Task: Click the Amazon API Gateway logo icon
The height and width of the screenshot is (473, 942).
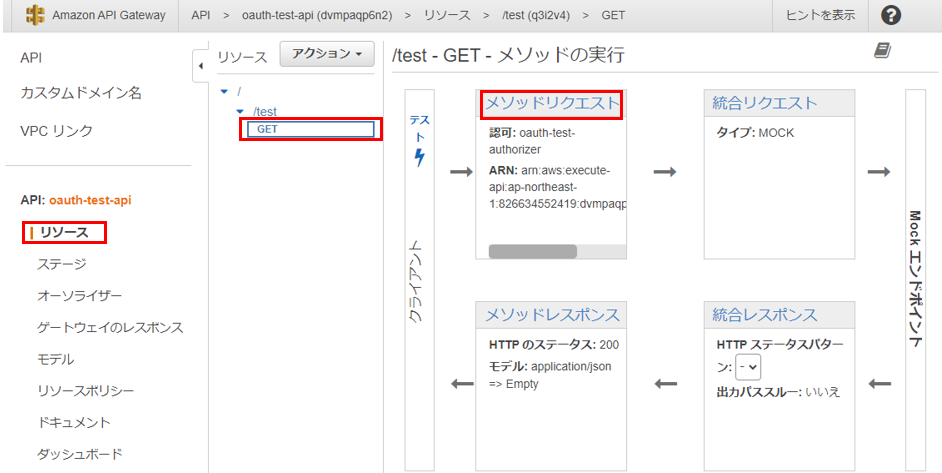Action: click(x=35, y=15)
